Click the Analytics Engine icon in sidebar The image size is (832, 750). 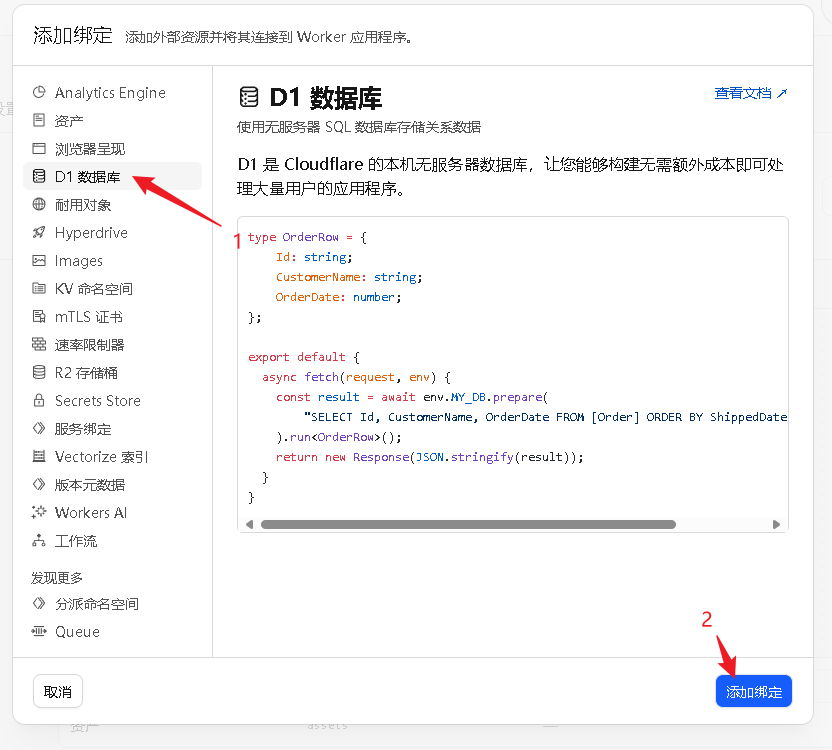39,93
